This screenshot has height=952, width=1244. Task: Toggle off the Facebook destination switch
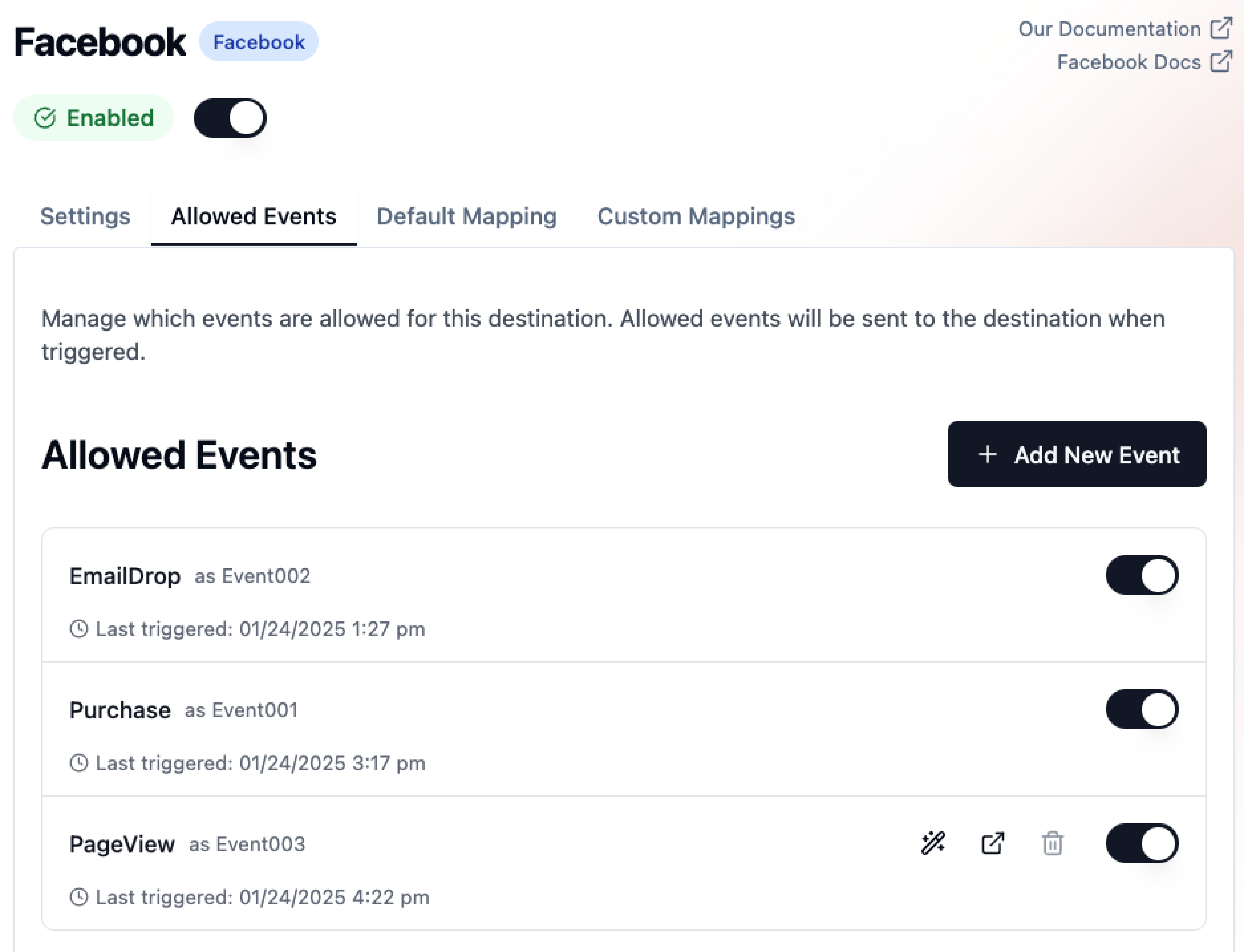[230, 118]
